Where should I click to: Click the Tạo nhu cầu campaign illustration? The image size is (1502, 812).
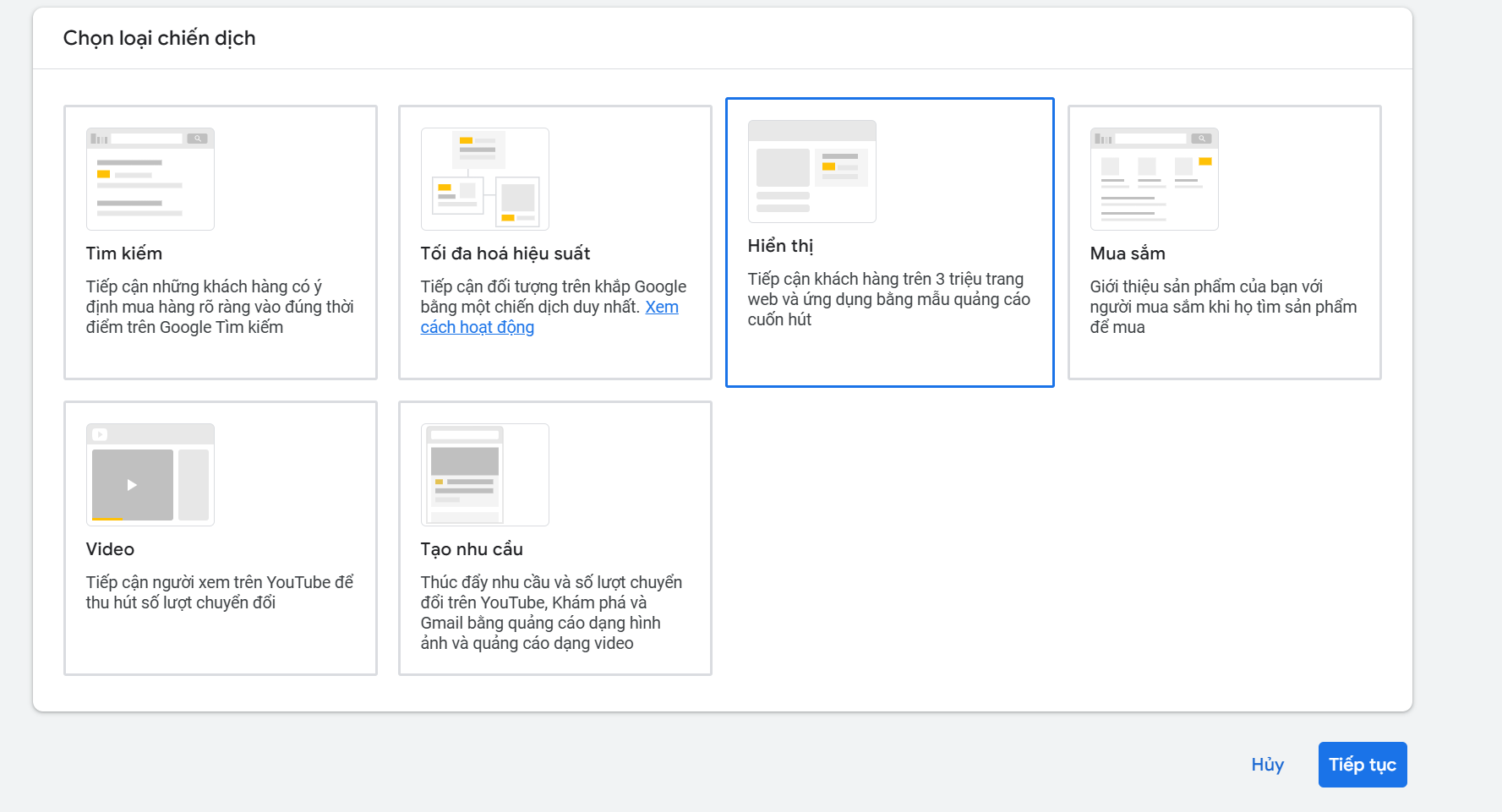[484, 475]
